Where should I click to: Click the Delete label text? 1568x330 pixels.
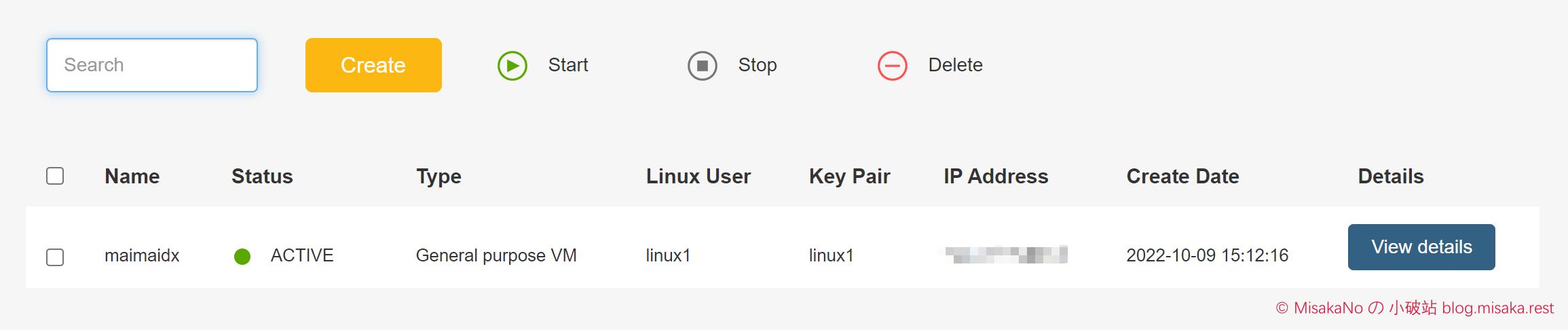click(x=955, y=65)
